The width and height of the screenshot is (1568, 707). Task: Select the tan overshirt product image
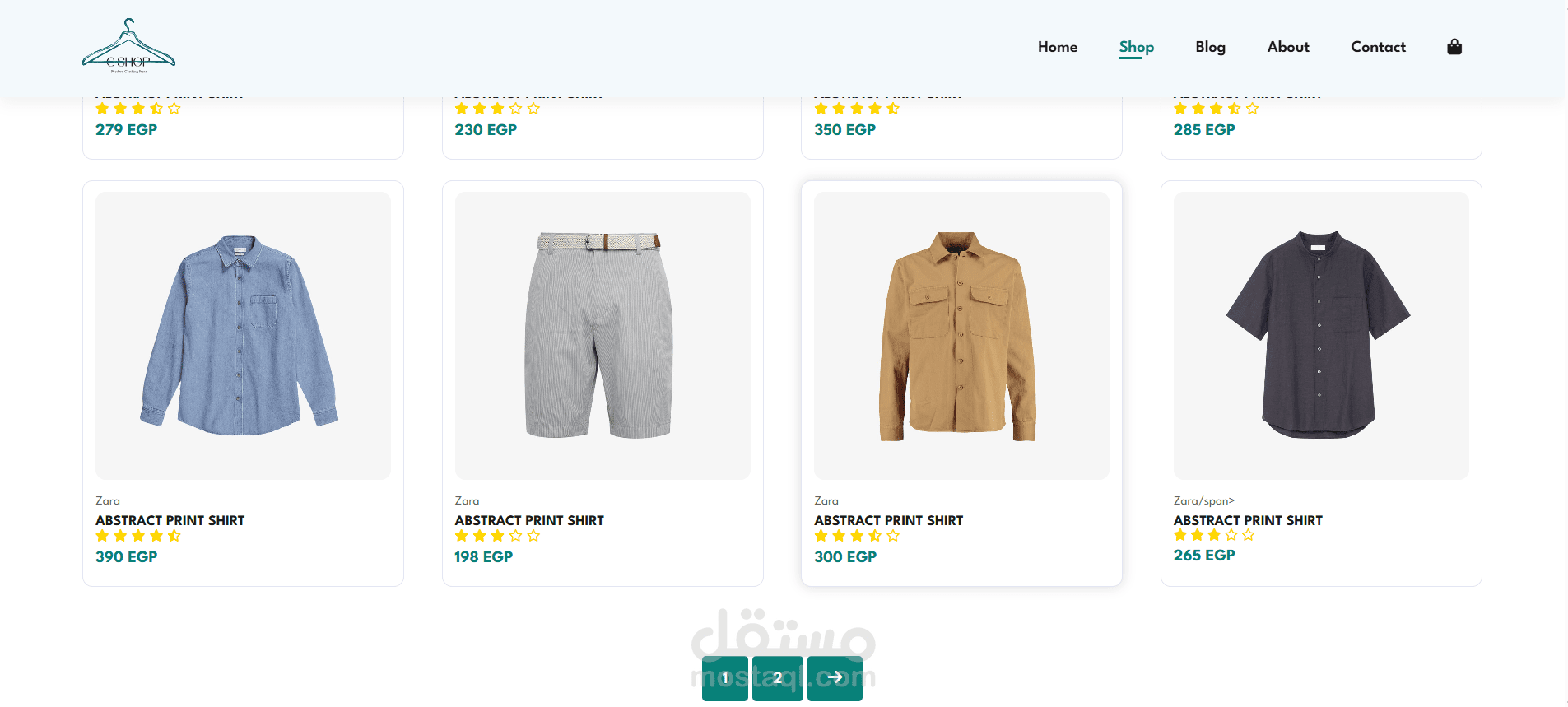[961, 336]
